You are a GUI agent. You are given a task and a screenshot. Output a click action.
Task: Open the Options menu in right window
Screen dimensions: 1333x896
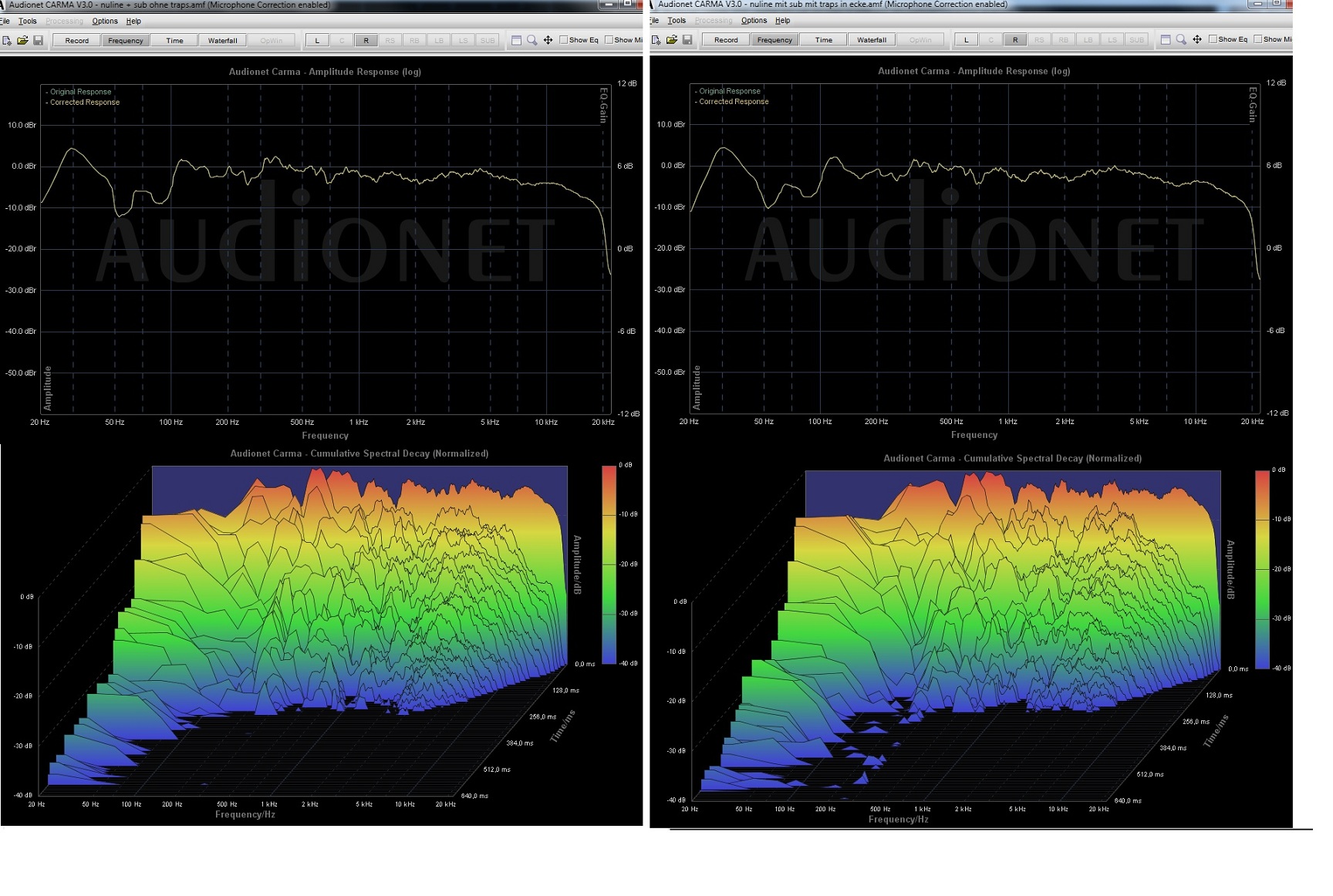(754, 21)
